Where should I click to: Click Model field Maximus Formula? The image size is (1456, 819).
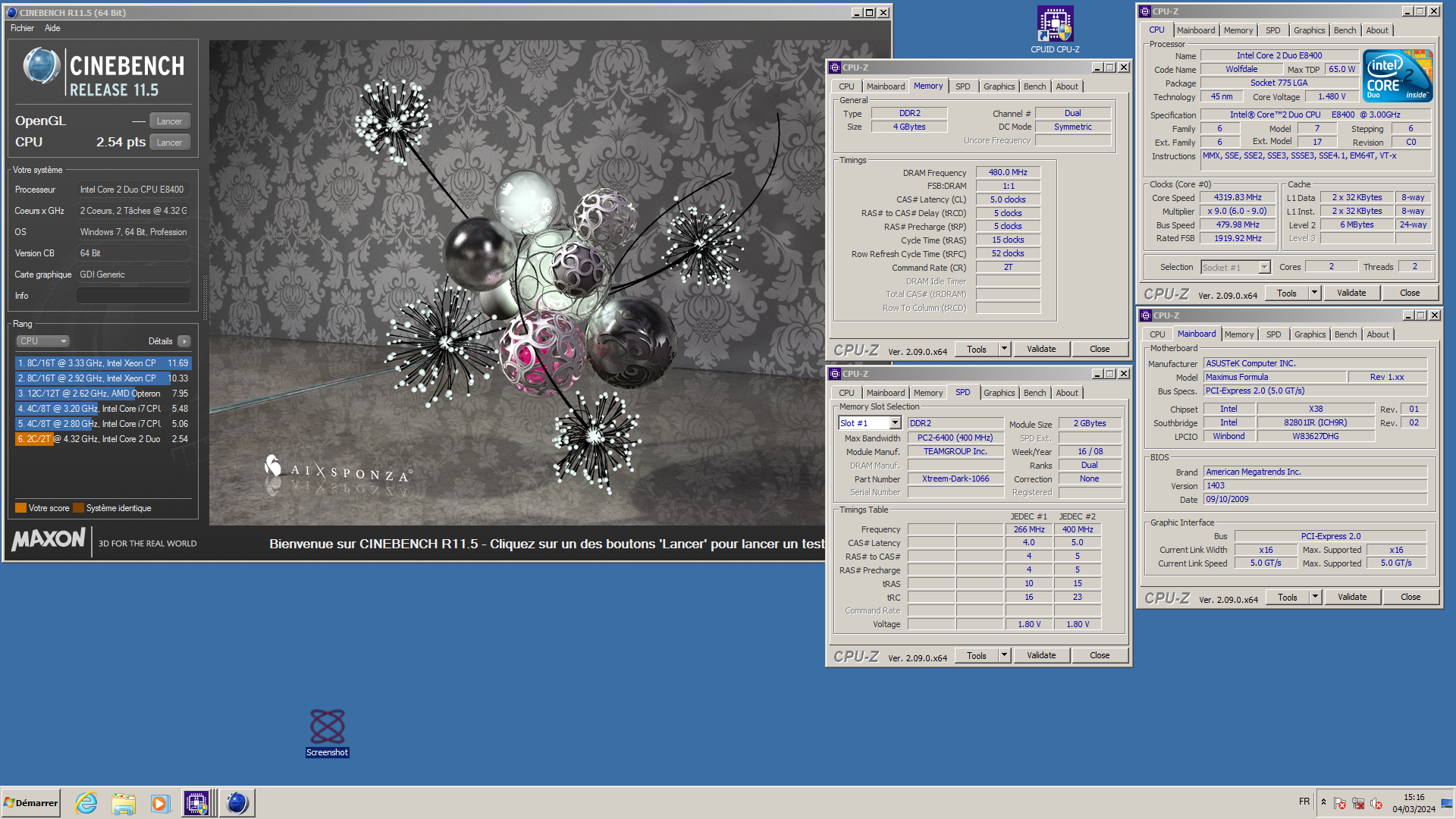(1275, 377)
